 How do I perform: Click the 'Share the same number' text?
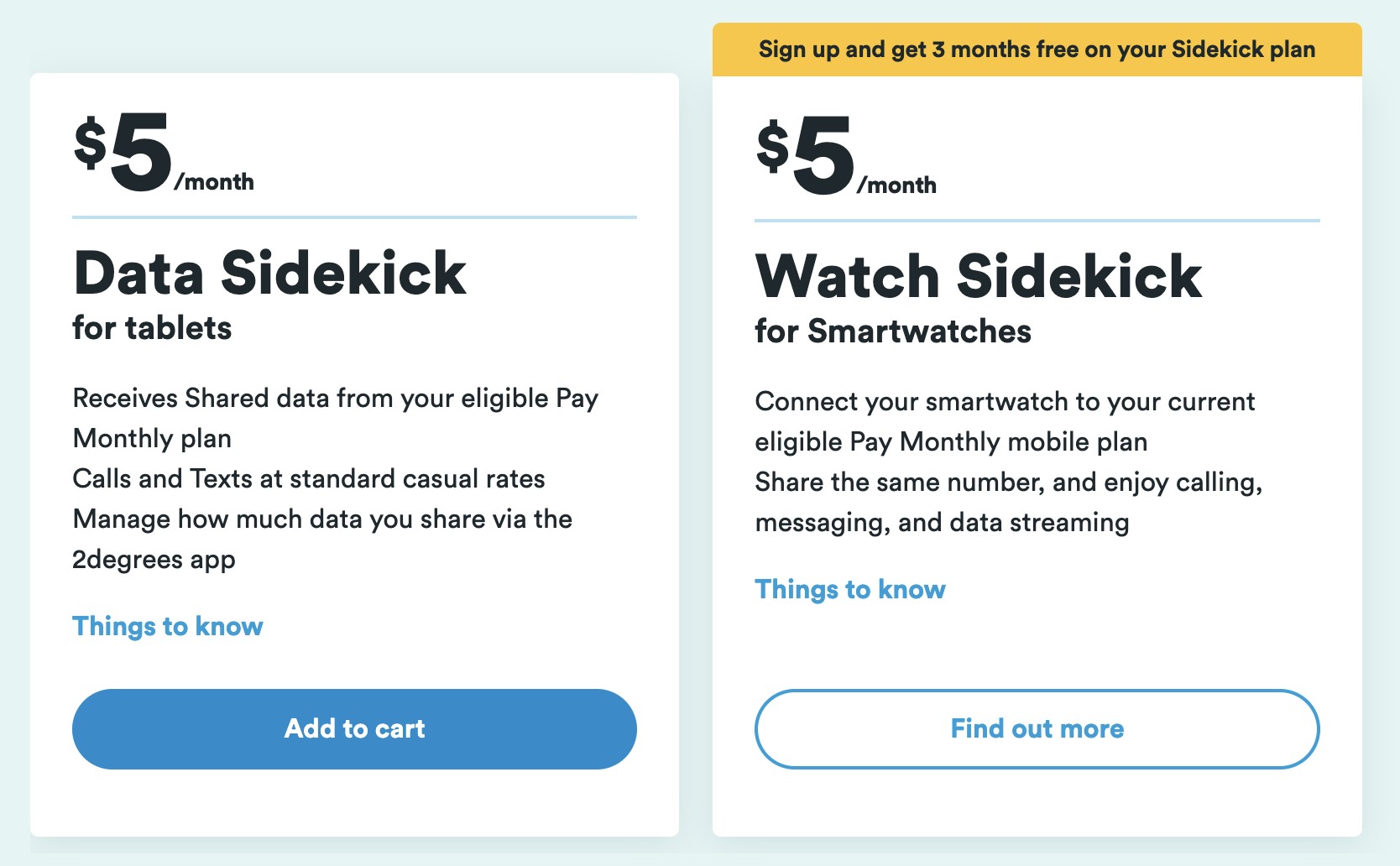1008,483
